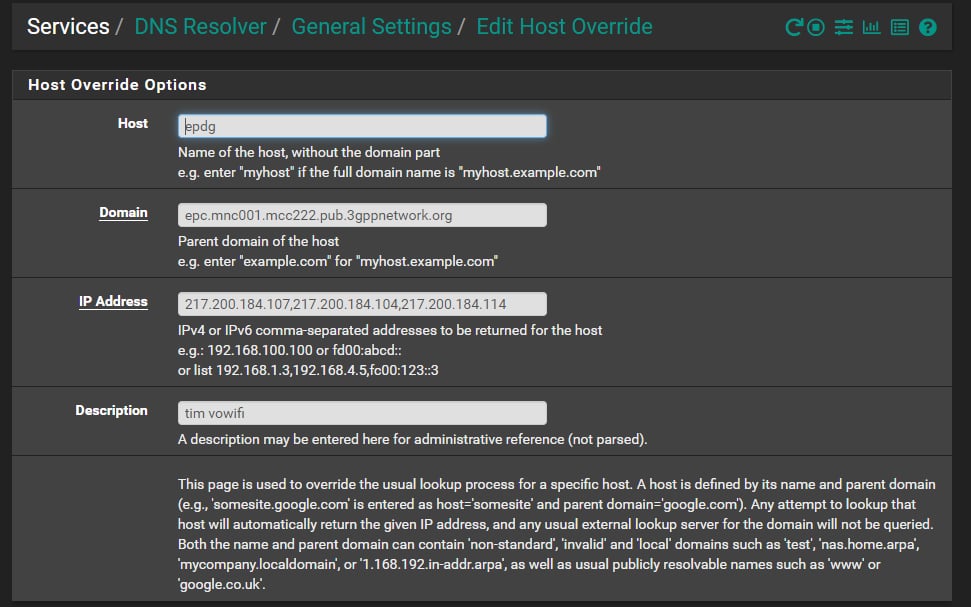This screenshot has width=971, height=607.
Task: Click the Description field label
Action: (111, 410)
